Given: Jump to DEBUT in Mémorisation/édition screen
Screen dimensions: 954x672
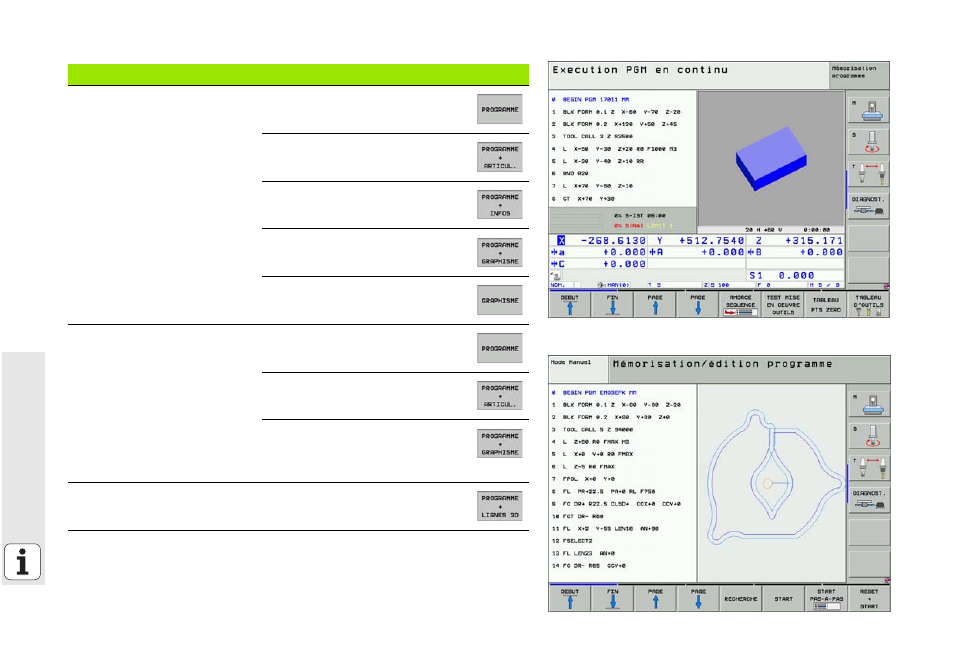Looking at the screenshot, I should [569, 598].
